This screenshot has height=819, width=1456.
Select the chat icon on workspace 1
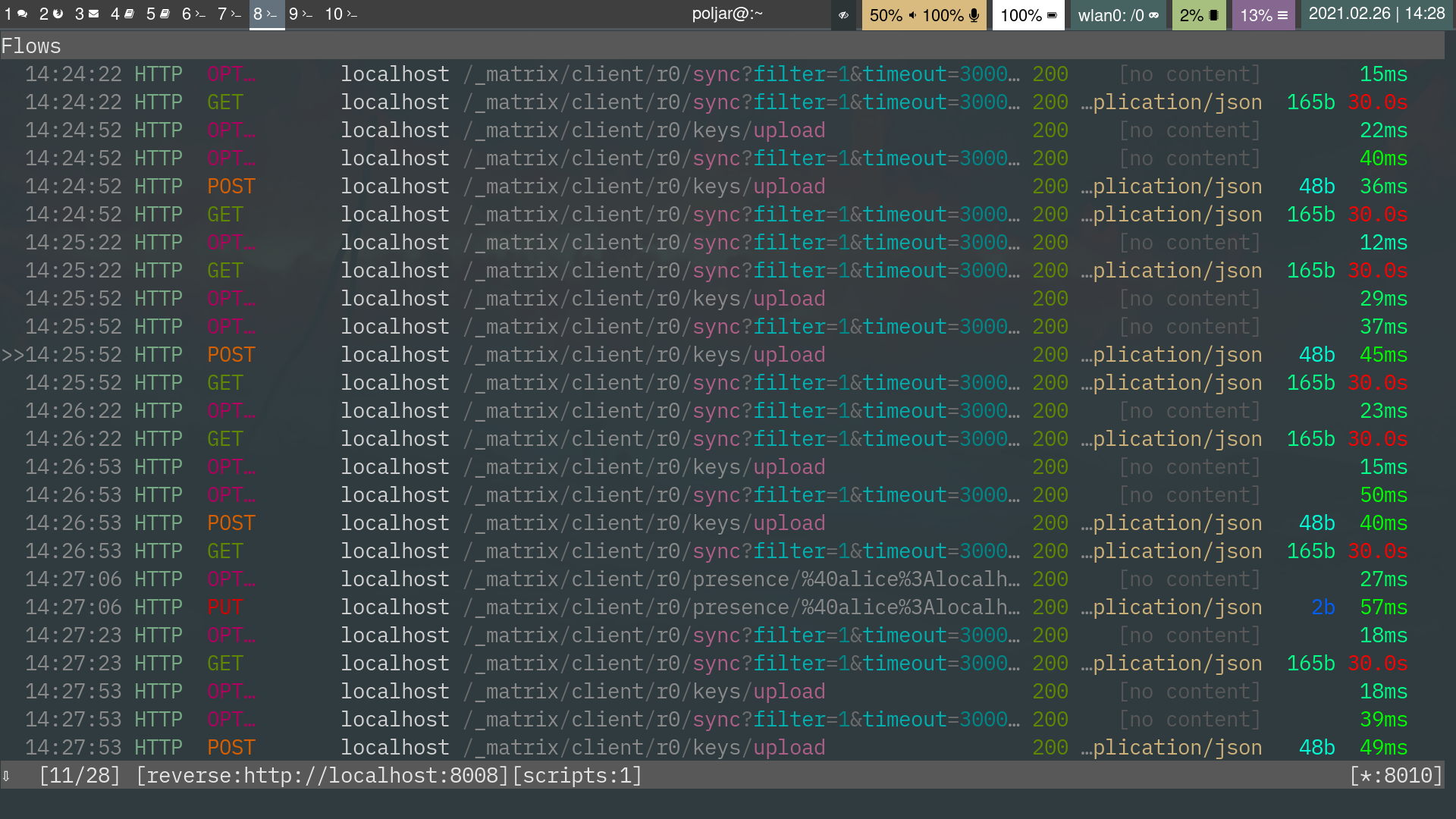[23, 14]
